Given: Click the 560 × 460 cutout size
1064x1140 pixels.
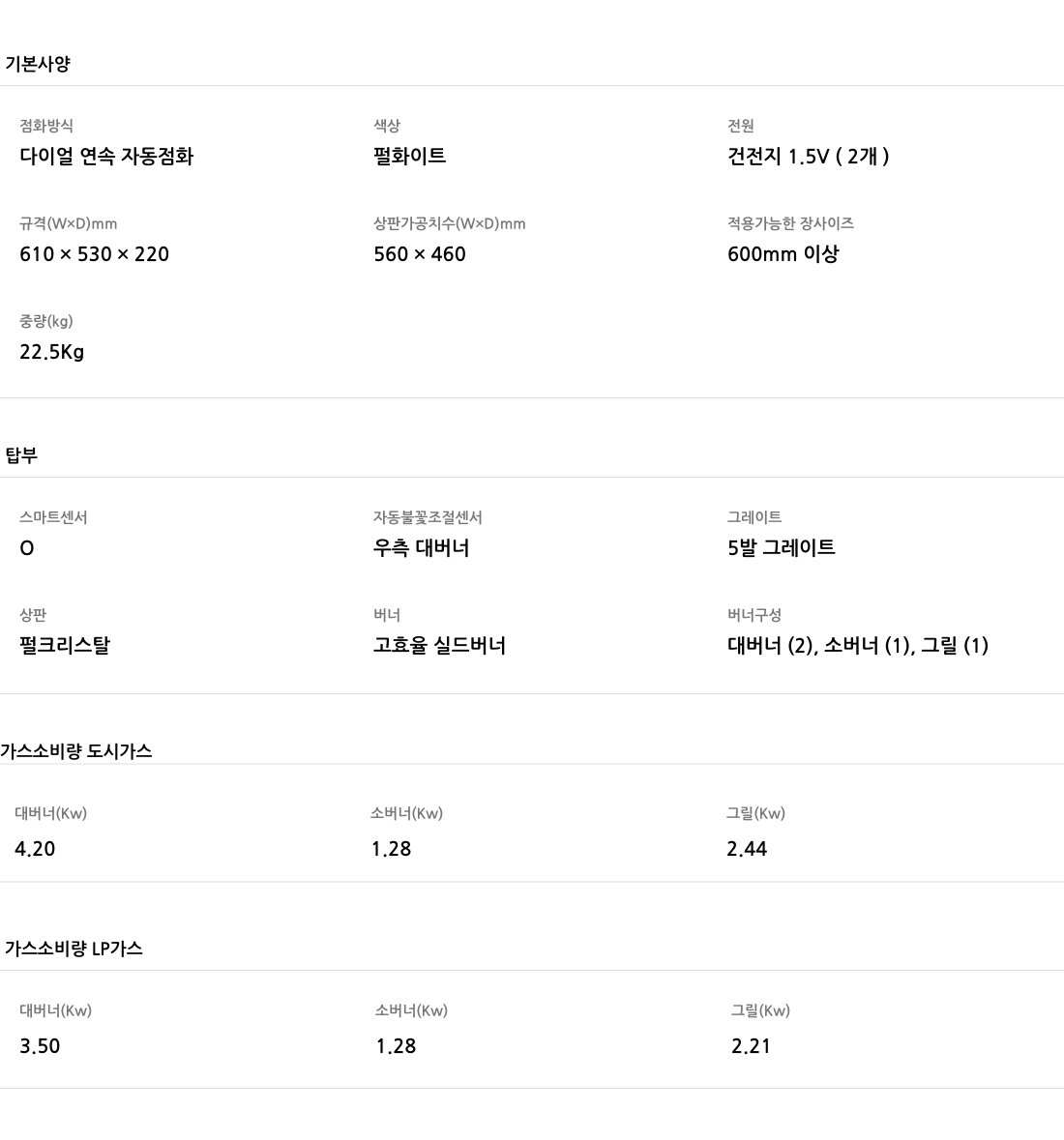Looking at the screenshot, I should tap(419, 254).
